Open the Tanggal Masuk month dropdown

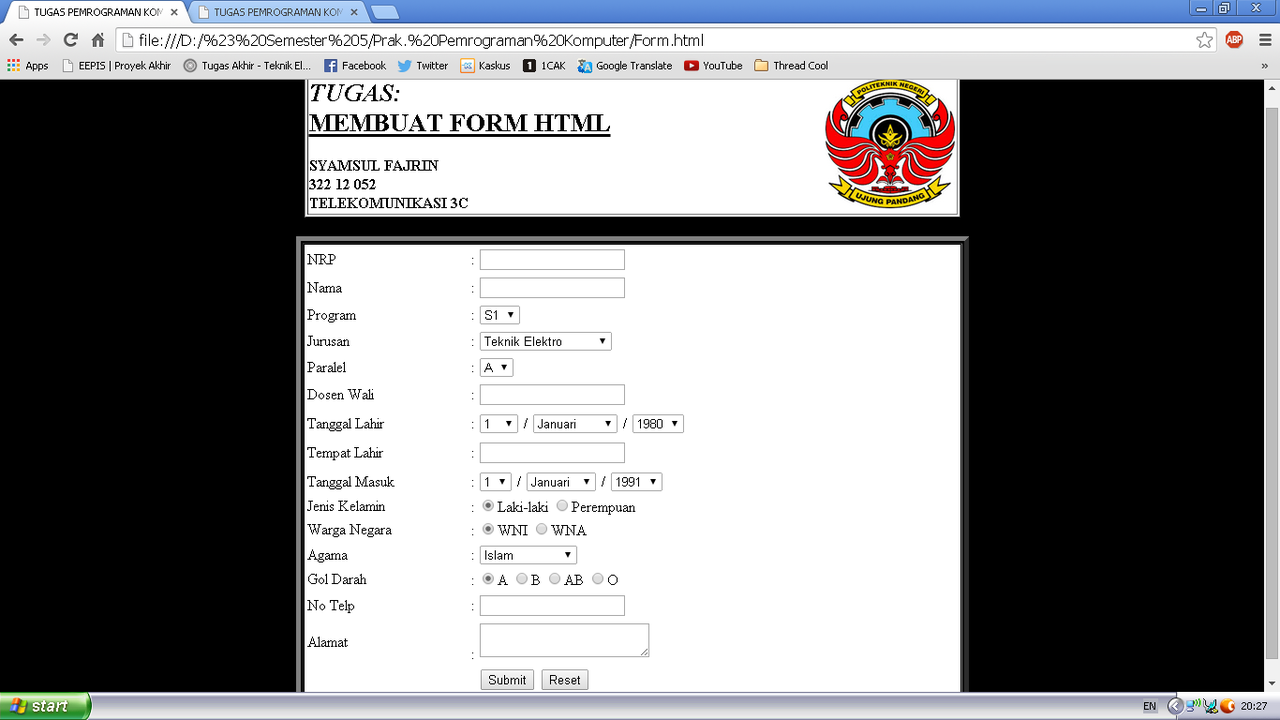click(561, 482)
